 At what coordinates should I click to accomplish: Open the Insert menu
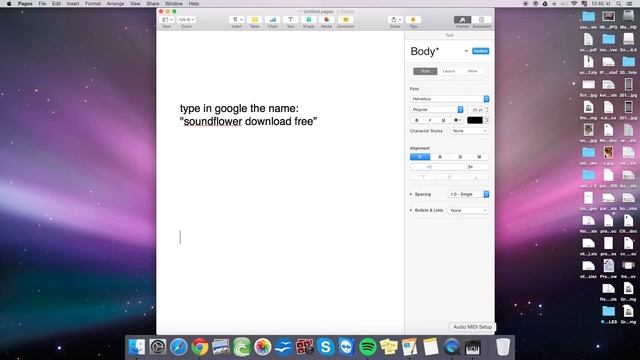73,4
